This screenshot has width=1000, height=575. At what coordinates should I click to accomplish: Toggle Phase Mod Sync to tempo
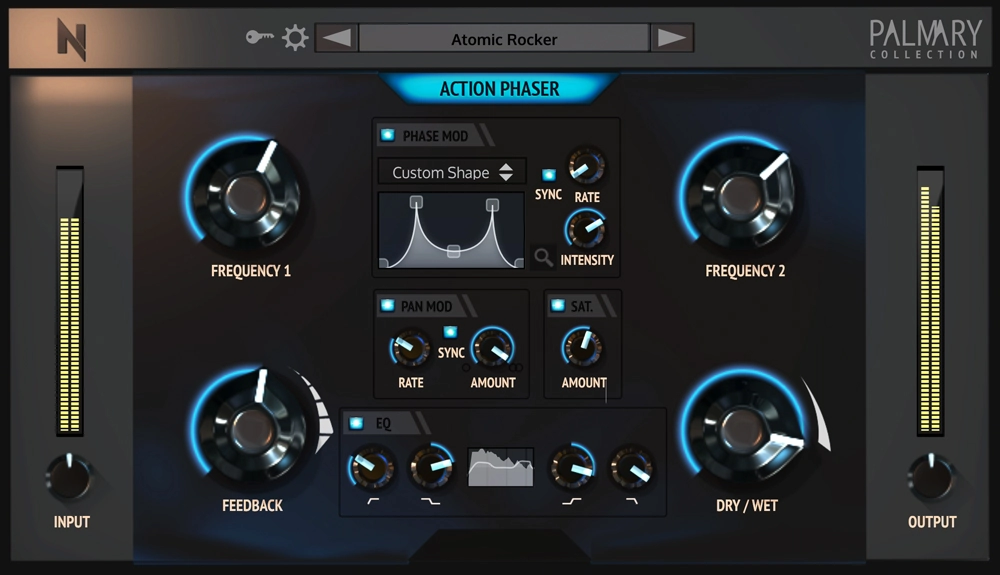(548, 175)
